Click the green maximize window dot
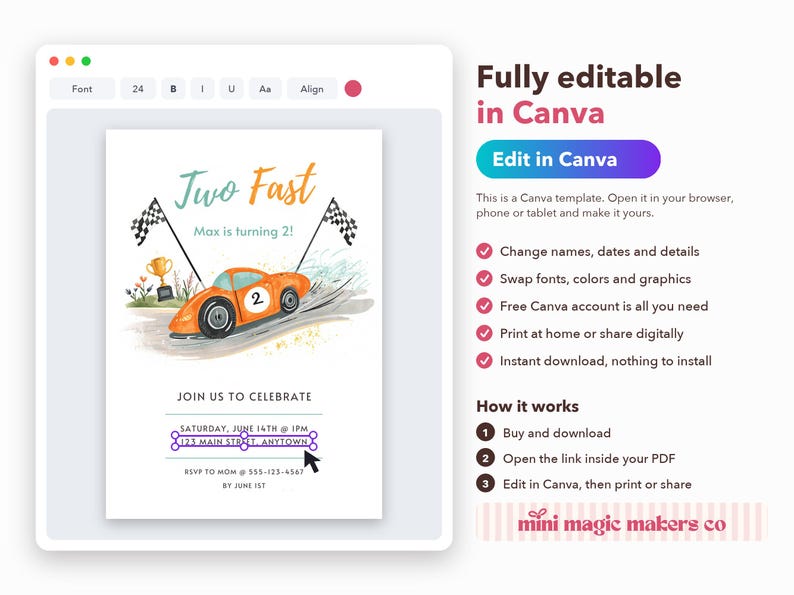 coord(86,61)
